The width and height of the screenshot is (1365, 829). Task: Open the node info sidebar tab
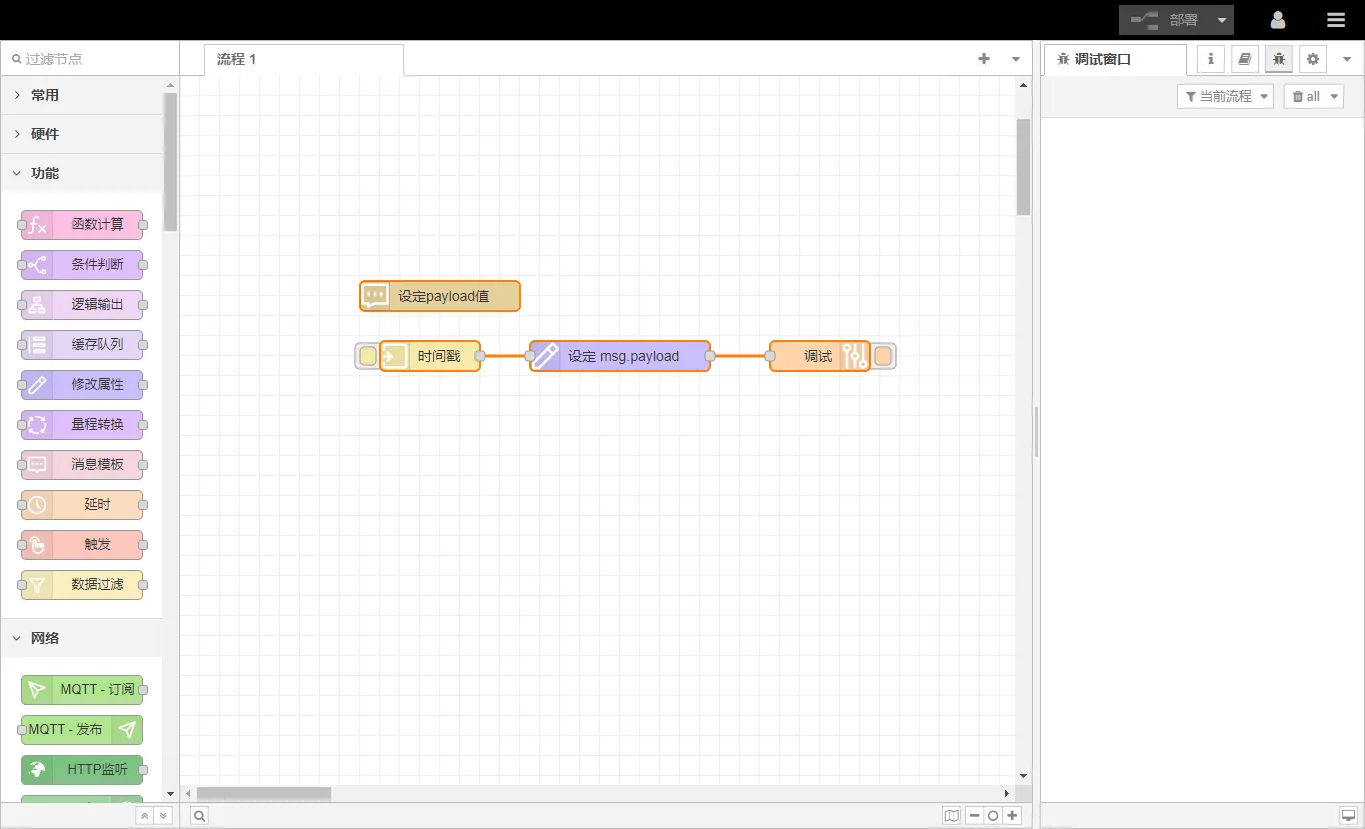1211,59
